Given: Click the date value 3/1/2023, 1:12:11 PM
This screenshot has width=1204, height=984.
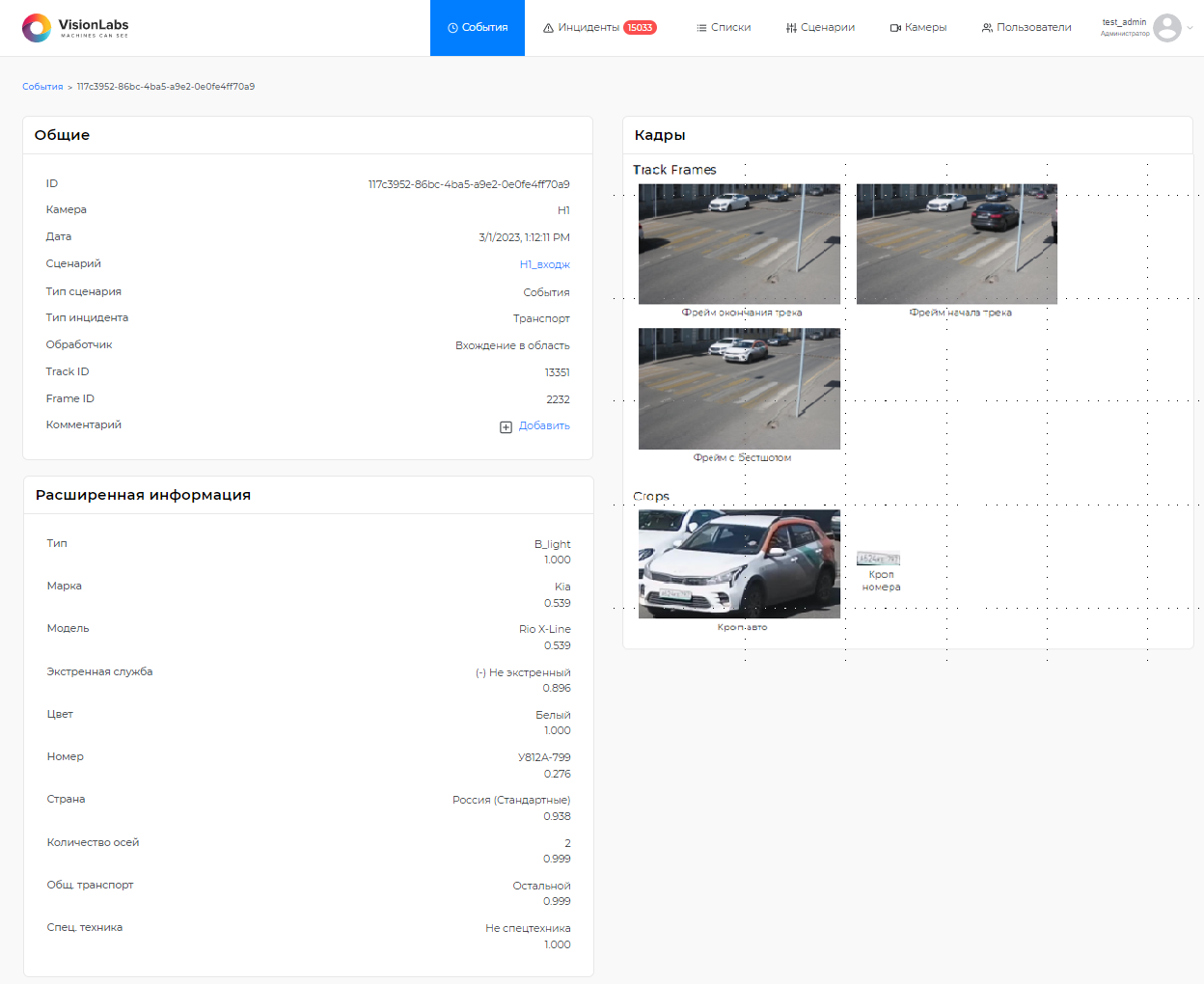Looking at the screenshot, I should (524, 237).
